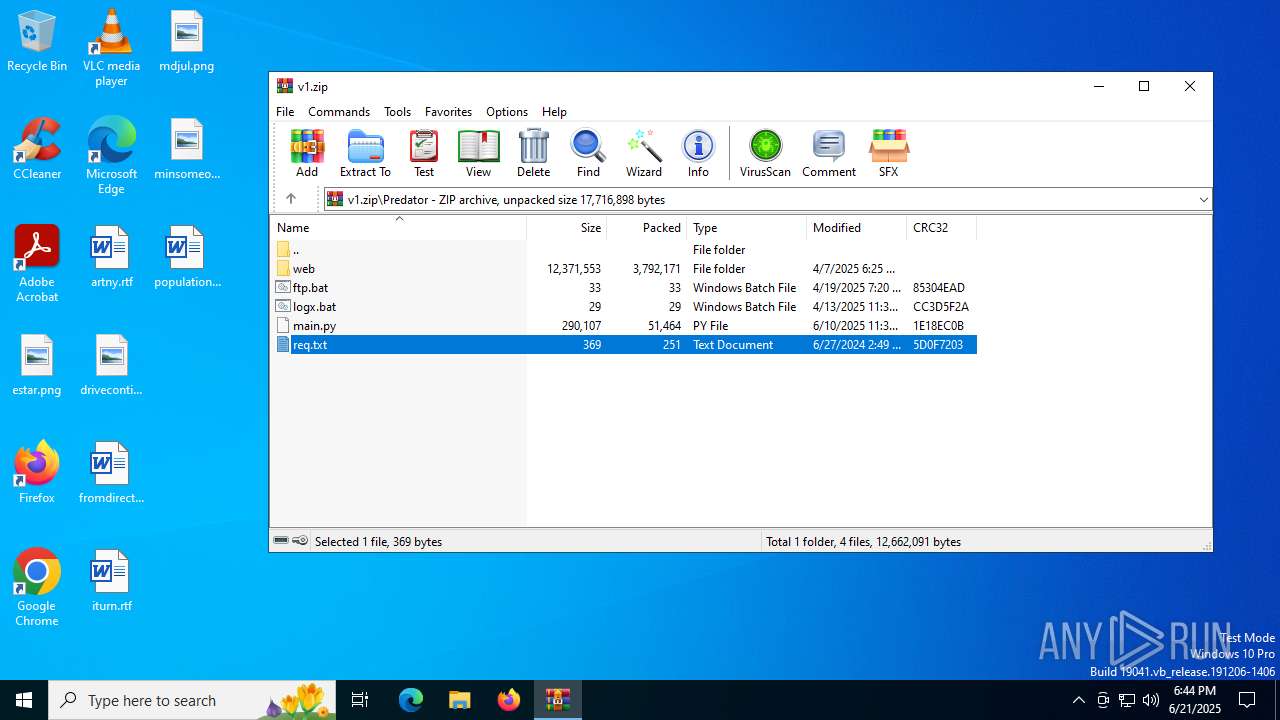This screenshot has width=1280, height=720.
Task: Click the Comment toolbar icon
Action: tap(829, 153)
